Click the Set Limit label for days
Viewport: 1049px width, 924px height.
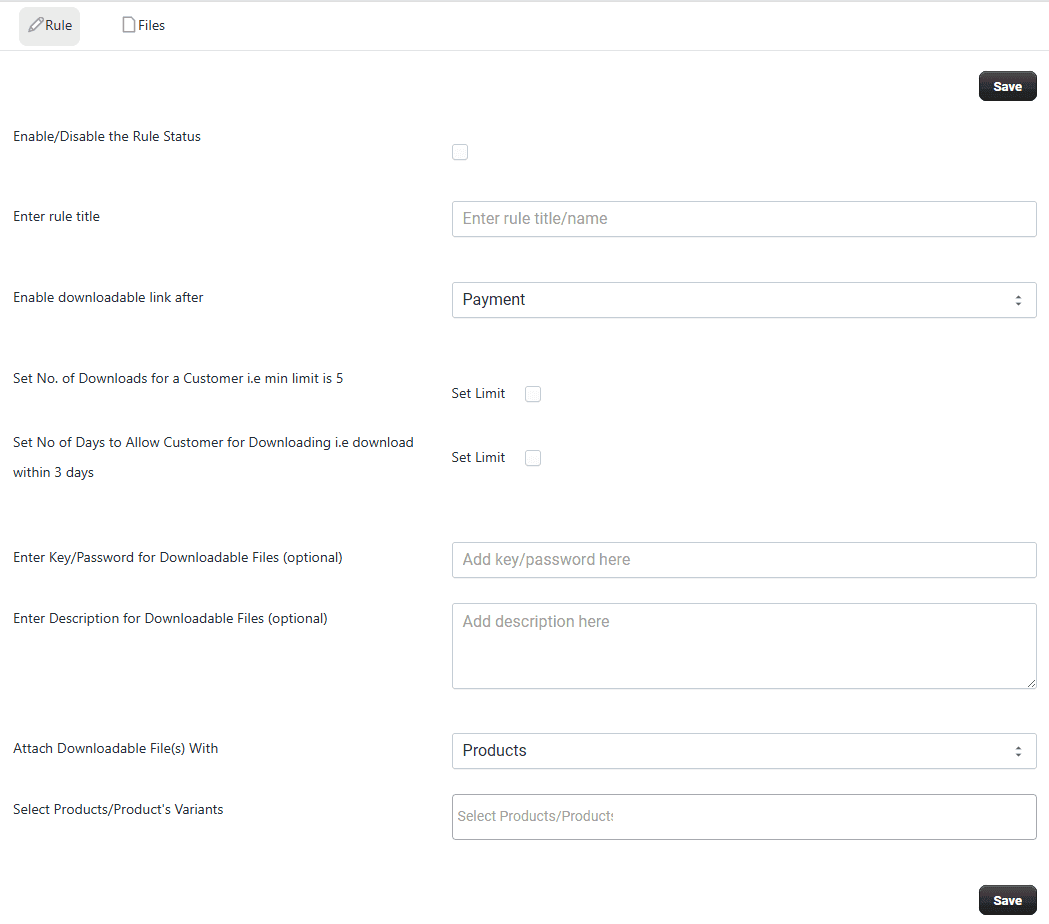point(478,458)
